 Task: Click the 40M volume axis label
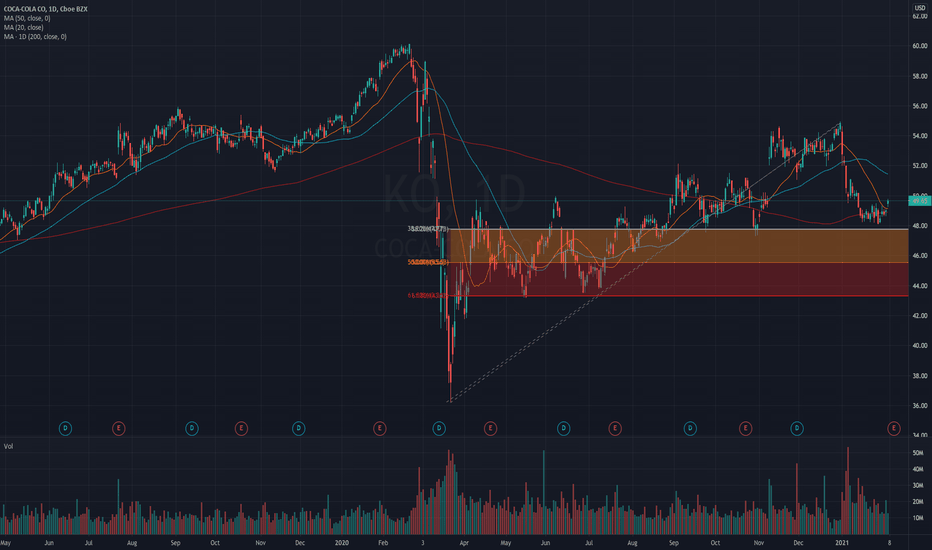click(918, 469)
